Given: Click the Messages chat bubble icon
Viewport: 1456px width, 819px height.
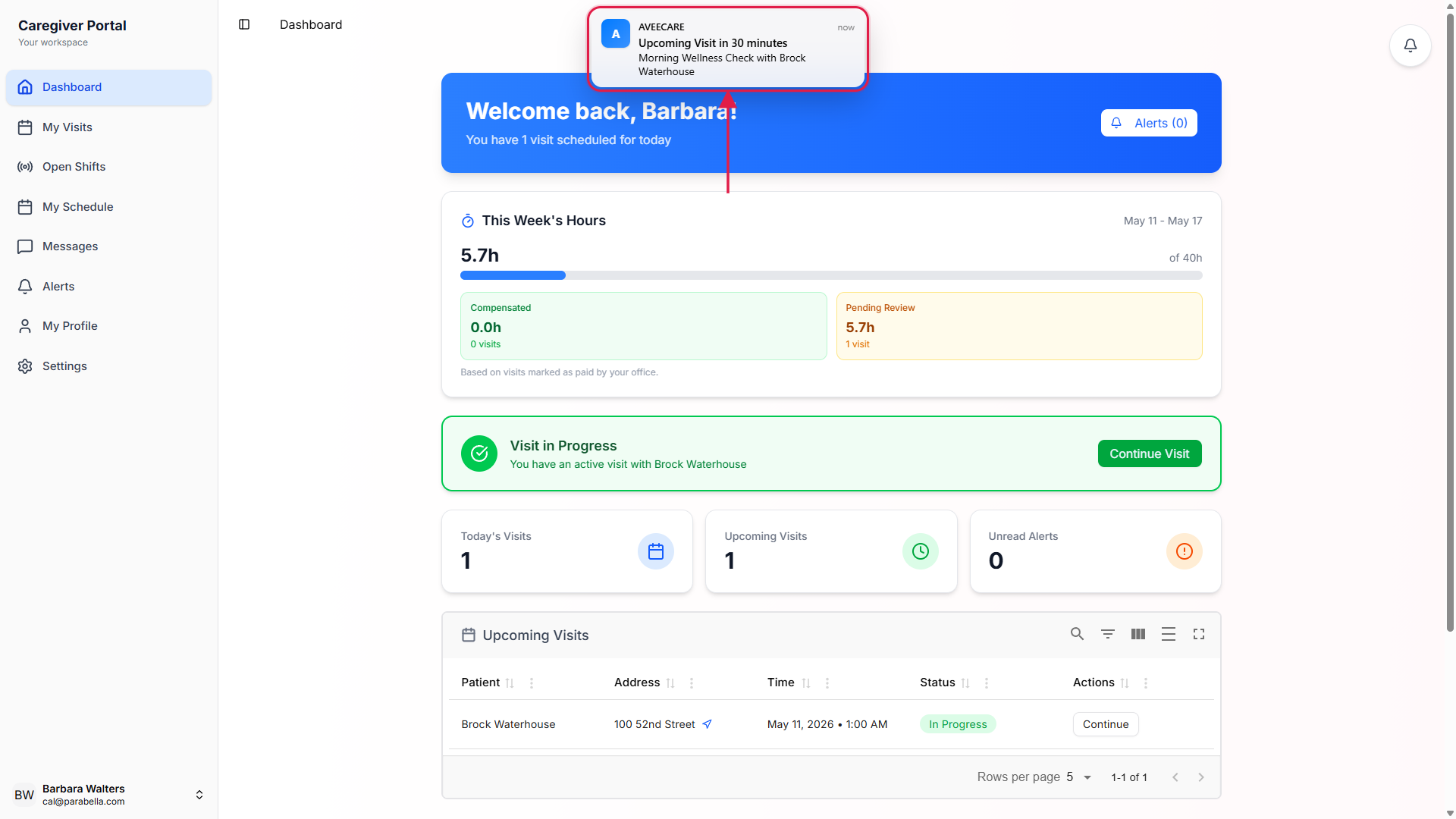Looking at the screenshot, I should (x=25, y=246).
